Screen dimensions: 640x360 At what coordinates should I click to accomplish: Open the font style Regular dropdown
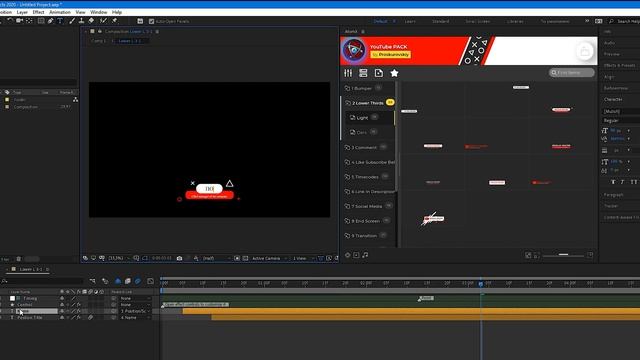click(x=621, y=120)
